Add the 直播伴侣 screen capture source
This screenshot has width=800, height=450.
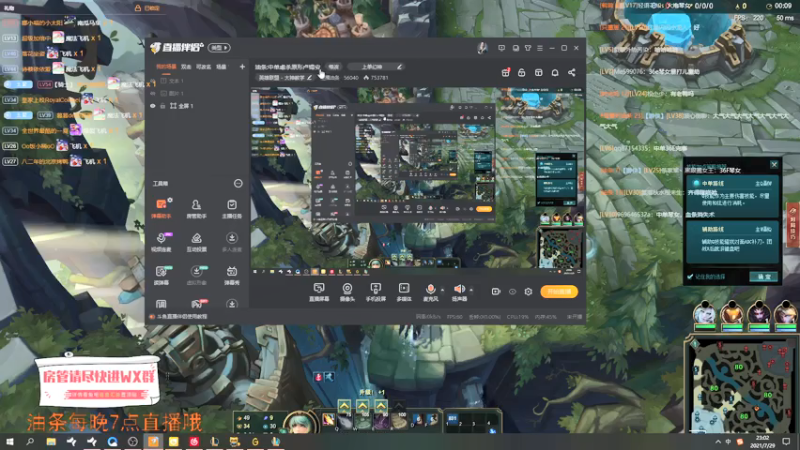point(319,292)
